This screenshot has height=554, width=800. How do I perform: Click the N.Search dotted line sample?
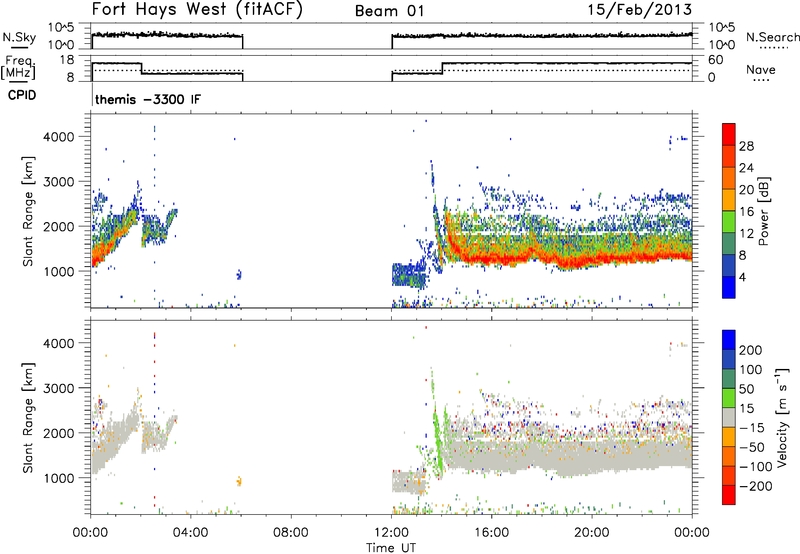click(x=774, y=48)
